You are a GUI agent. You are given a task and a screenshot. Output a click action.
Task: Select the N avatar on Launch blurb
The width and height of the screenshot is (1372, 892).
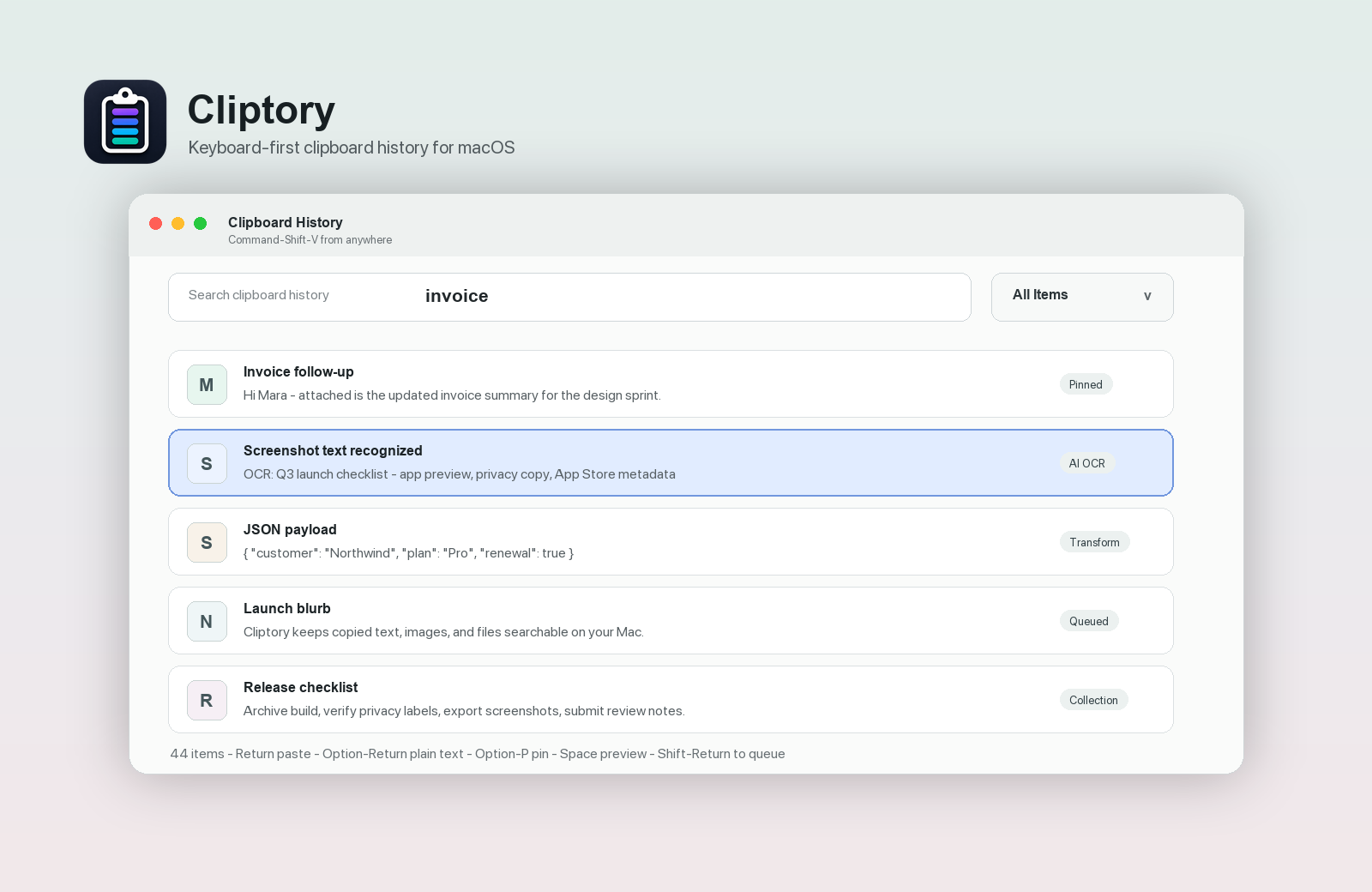click(207, 621)
